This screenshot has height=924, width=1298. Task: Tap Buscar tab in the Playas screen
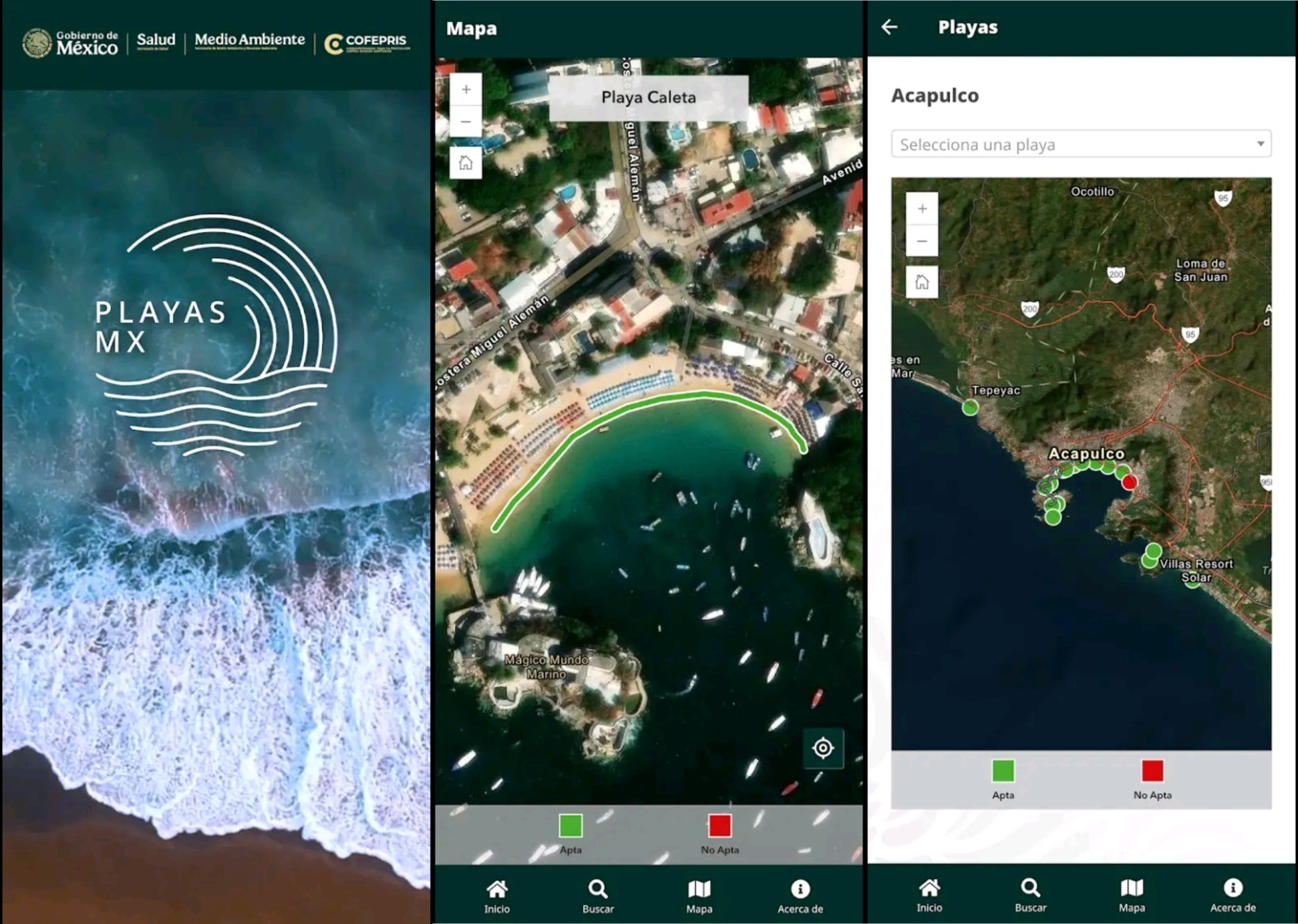pos(1030,896)
